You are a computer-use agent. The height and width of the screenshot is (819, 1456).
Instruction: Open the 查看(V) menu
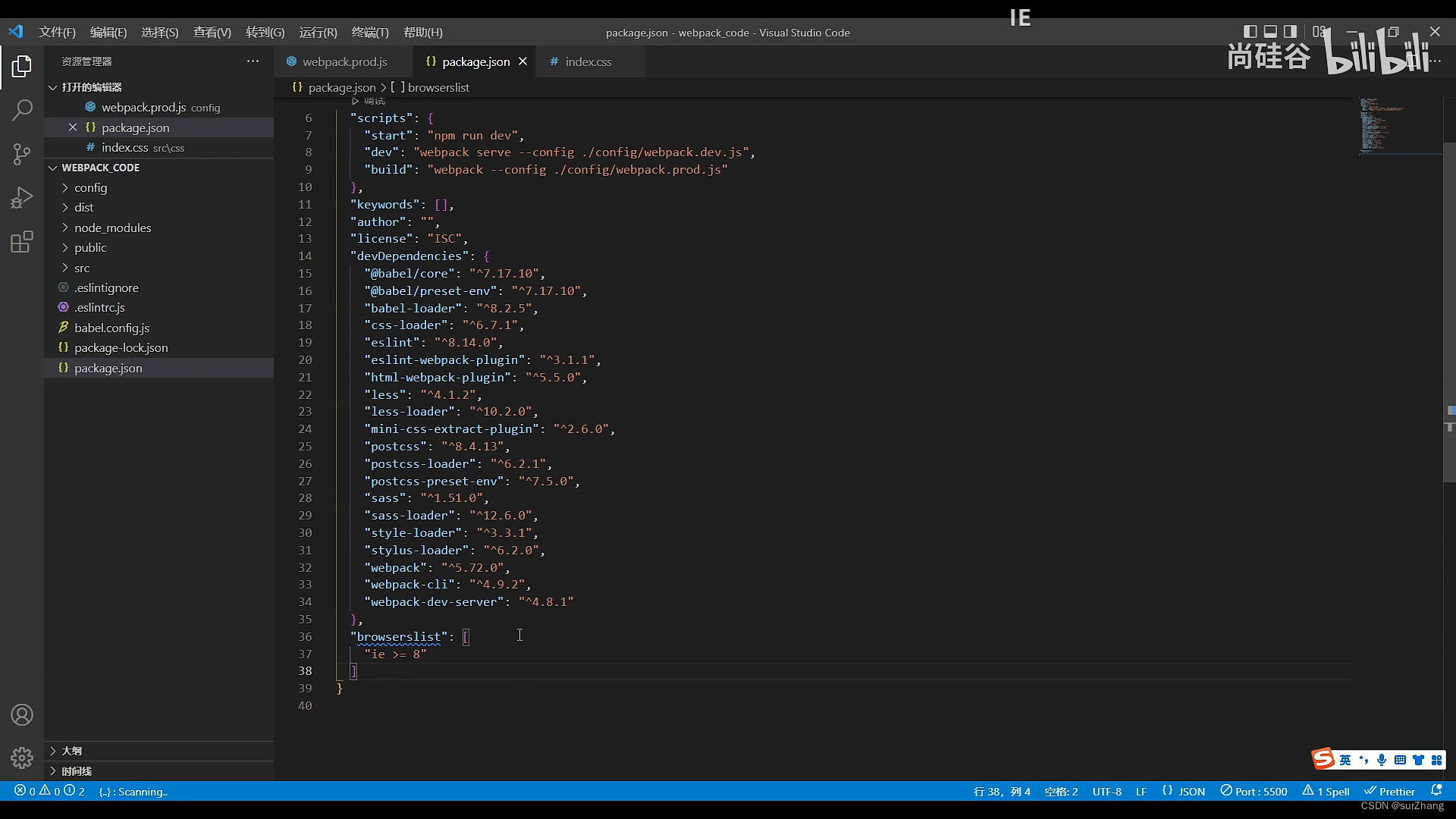click(212, 32)
